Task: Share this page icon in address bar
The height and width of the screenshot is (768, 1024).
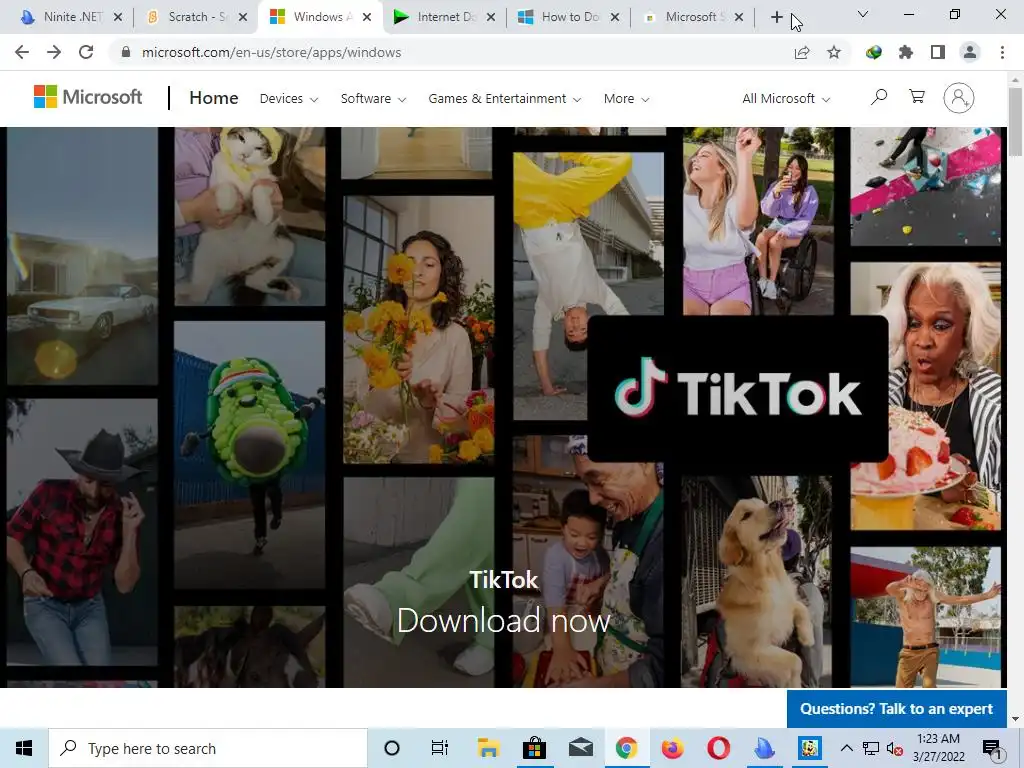Action: (802, 52)
